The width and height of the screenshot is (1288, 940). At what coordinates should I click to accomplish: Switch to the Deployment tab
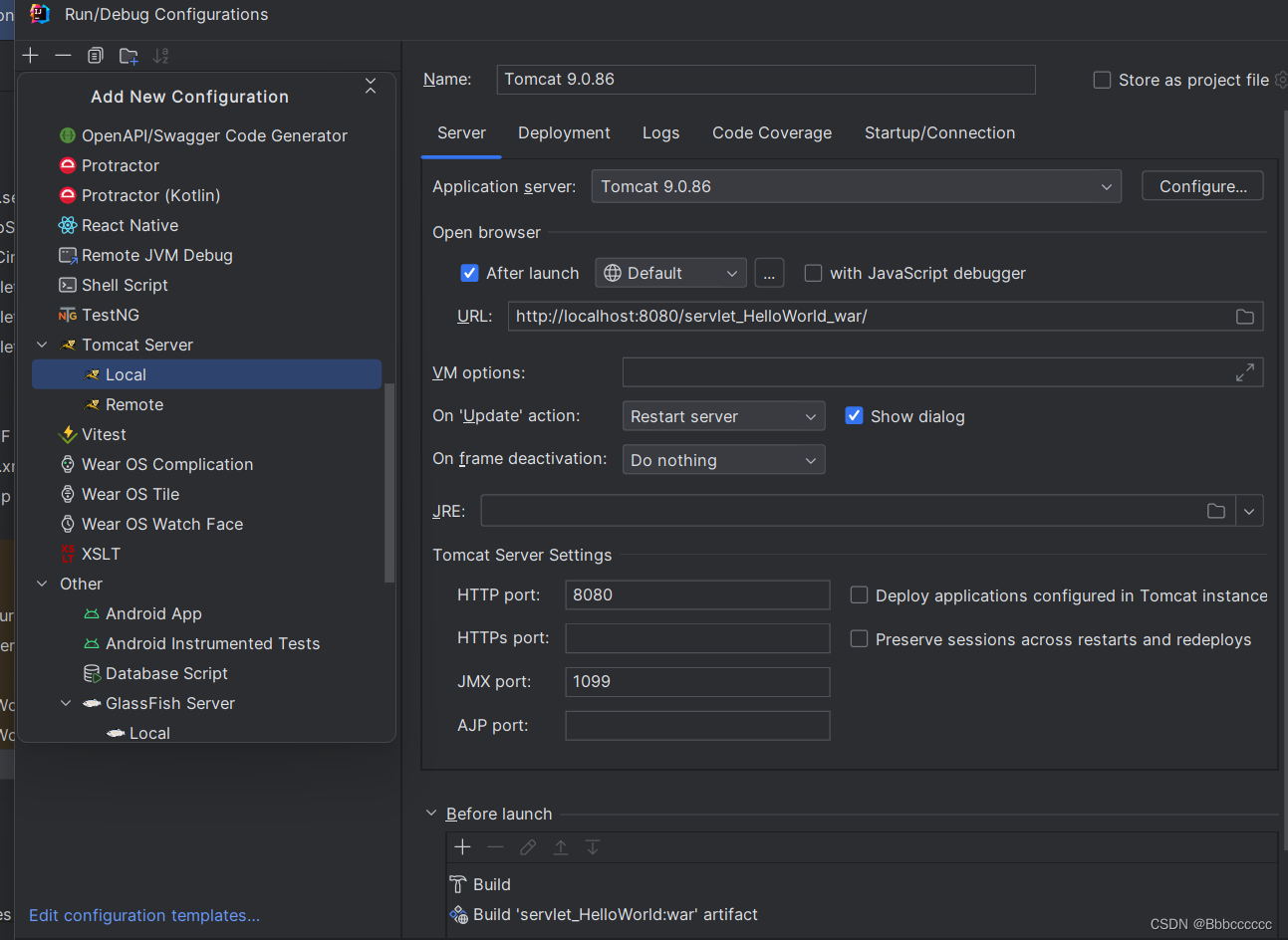pos(564,133)
